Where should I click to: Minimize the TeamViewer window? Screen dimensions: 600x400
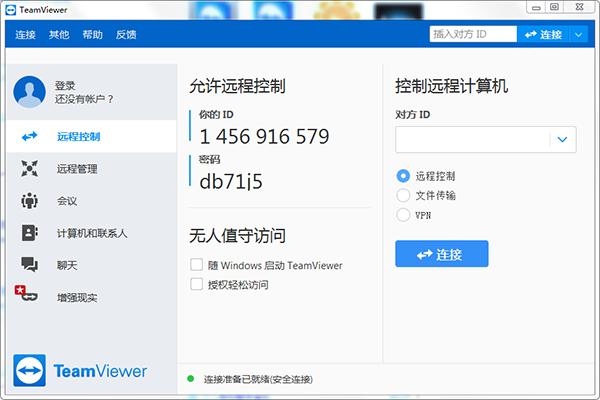pos(536,7)
